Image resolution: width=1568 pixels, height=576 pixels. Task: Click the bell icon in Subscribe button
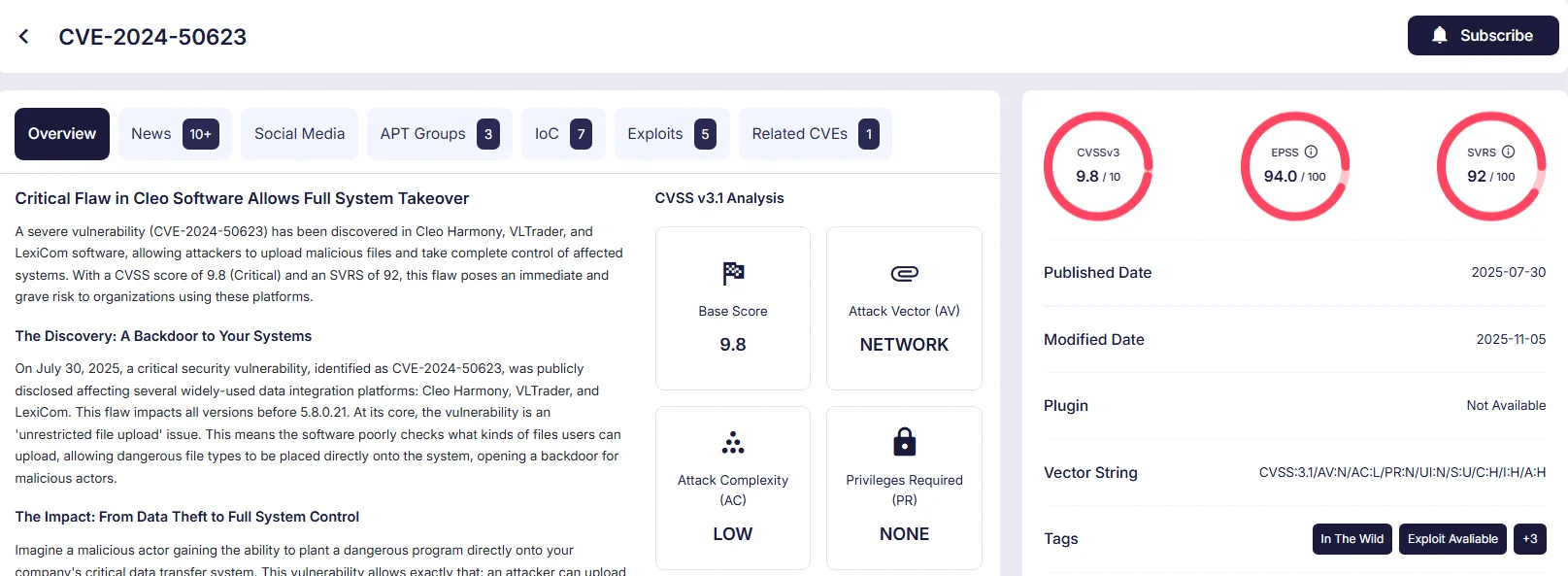(x=1440, y=36)
